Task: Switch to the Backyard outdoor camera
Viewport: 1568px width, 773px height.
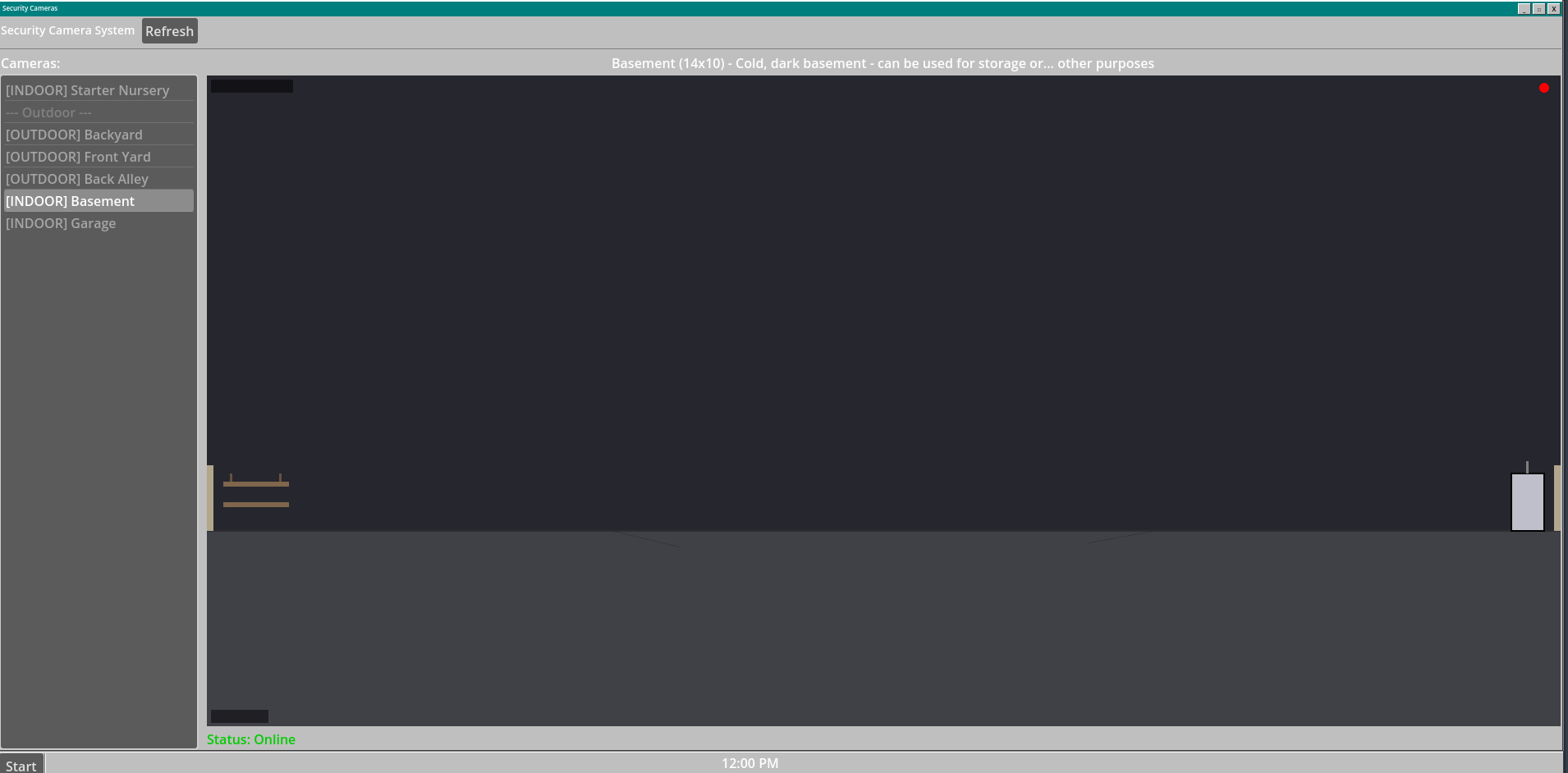Action: pos(74,135)
